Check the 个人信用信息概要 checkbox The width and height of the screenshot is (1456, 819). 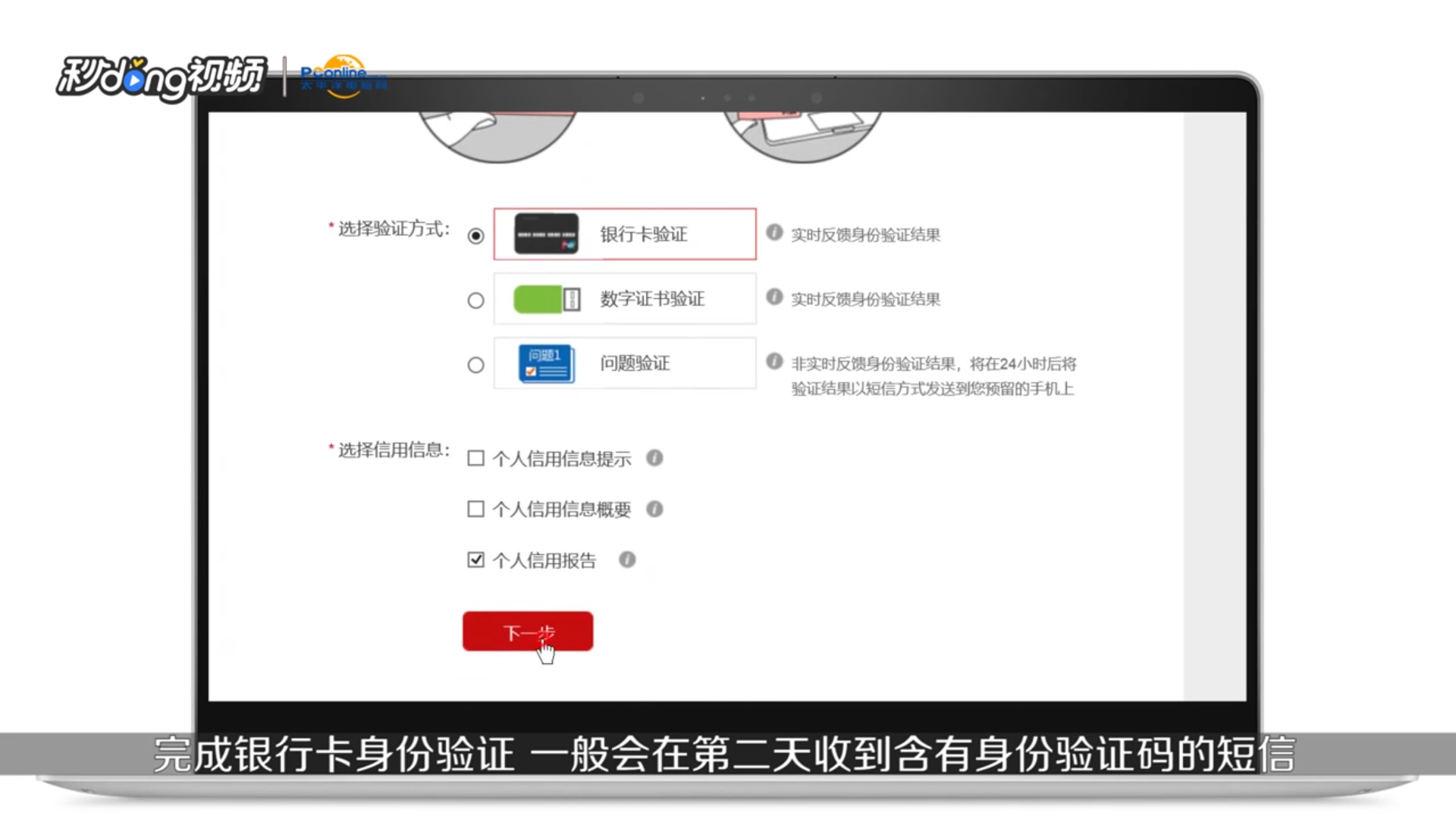[x=475, y=509]
